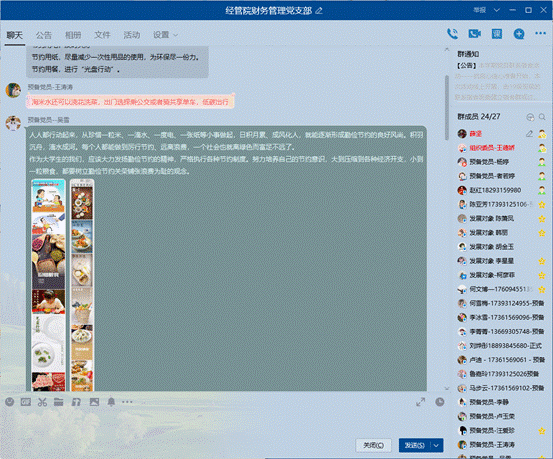The width and height of the screenshot is (553, 459).
Task: Open the picture icon to send an image
Action: click(x=94, y=402)
